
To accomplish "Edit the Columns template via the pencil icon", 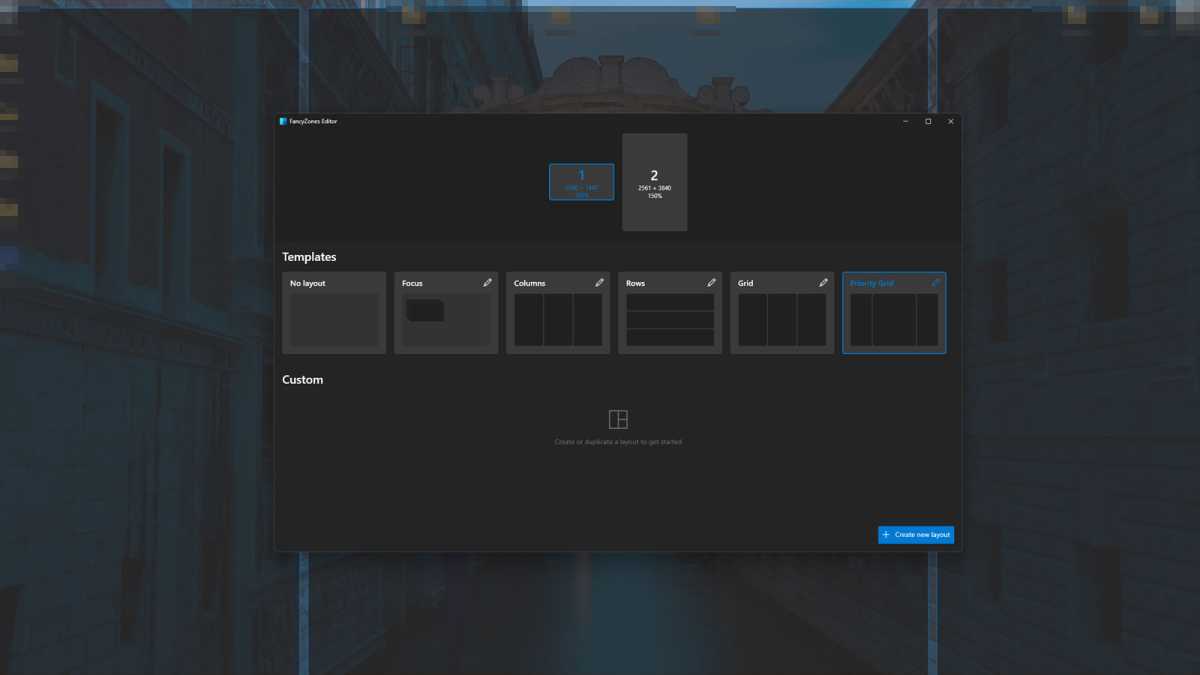I will [599, 283].
